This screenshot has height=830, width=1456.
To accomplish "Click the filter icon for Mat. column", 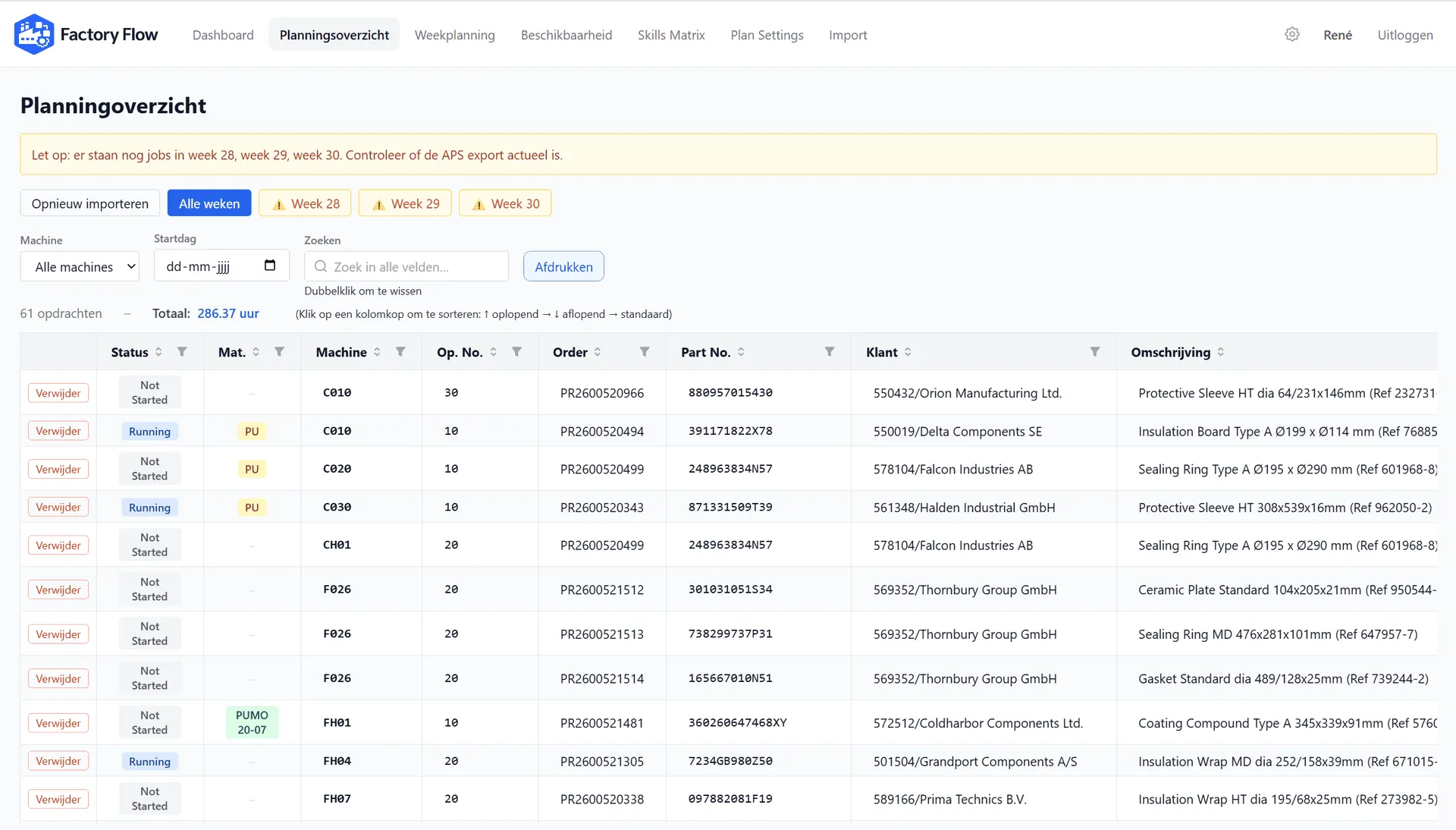I will [279, 351].
